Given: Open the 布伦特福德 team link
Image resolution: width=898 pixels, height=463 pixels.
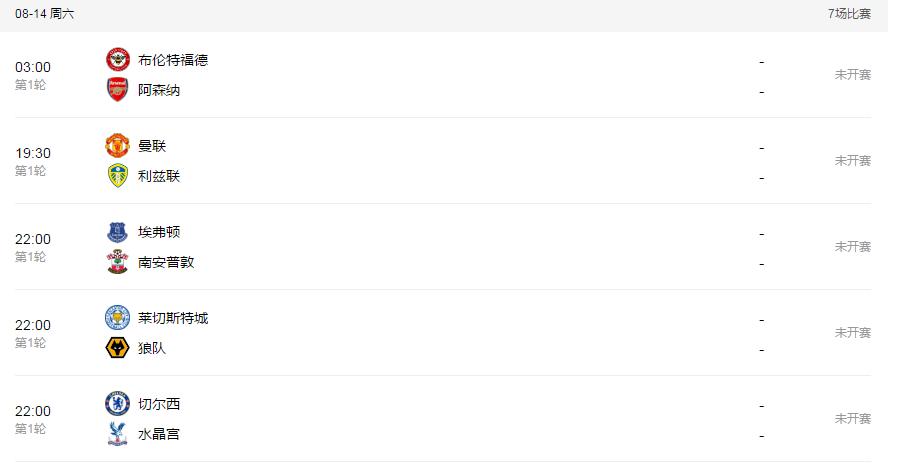Looking at the screenshot, I should tap(173, 60).
